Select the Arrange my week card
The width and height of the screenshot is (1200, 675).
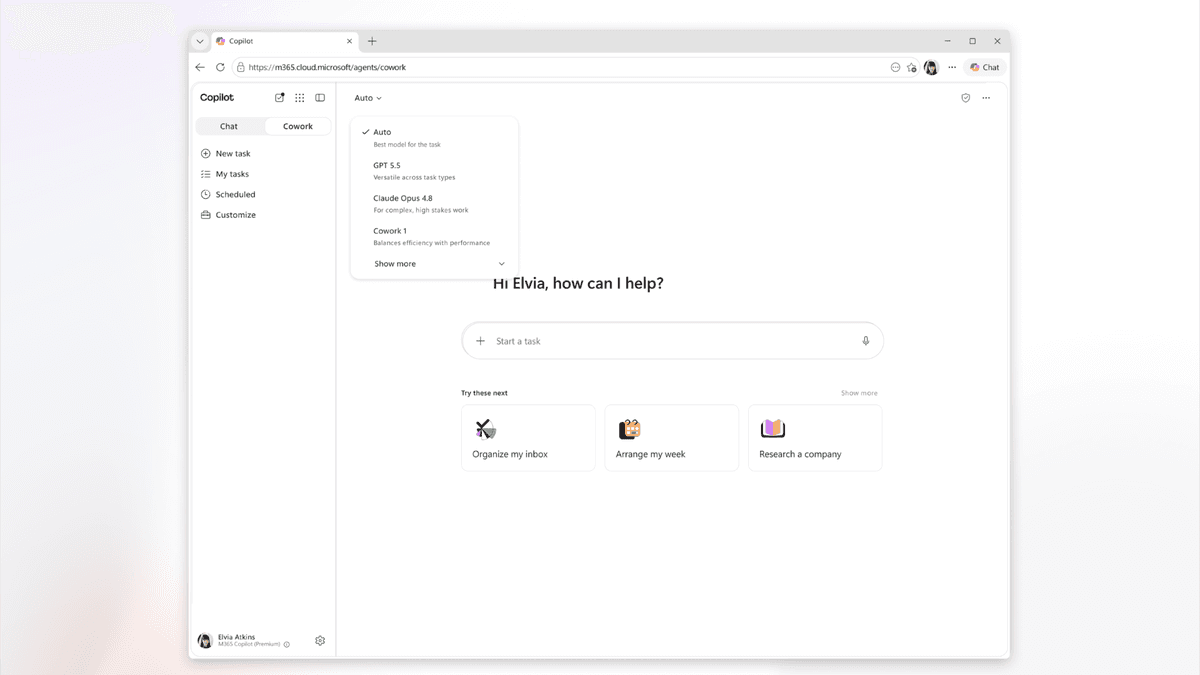(672, 437)
